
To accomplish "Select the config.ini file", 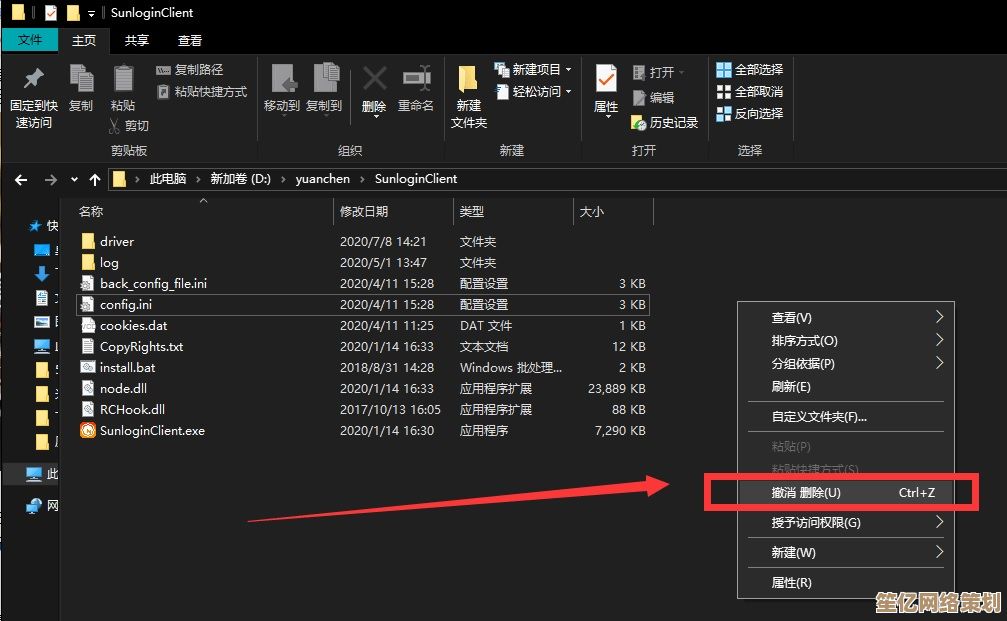I will (x=363, y=304).
